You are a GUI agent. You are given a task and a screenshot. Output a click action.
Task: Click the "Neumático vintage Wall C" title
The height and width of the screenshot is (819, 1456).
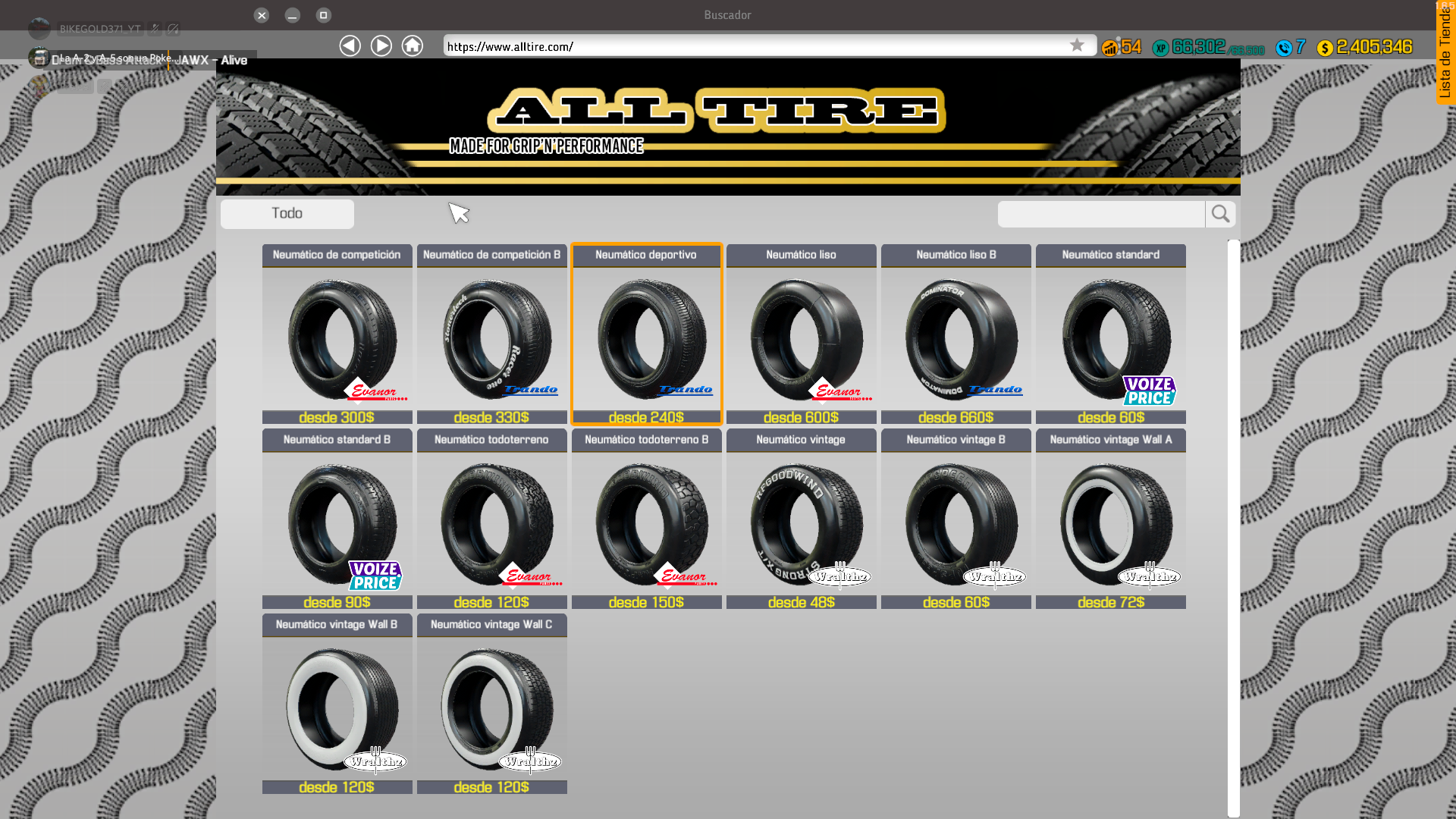(x=491, y=625)
